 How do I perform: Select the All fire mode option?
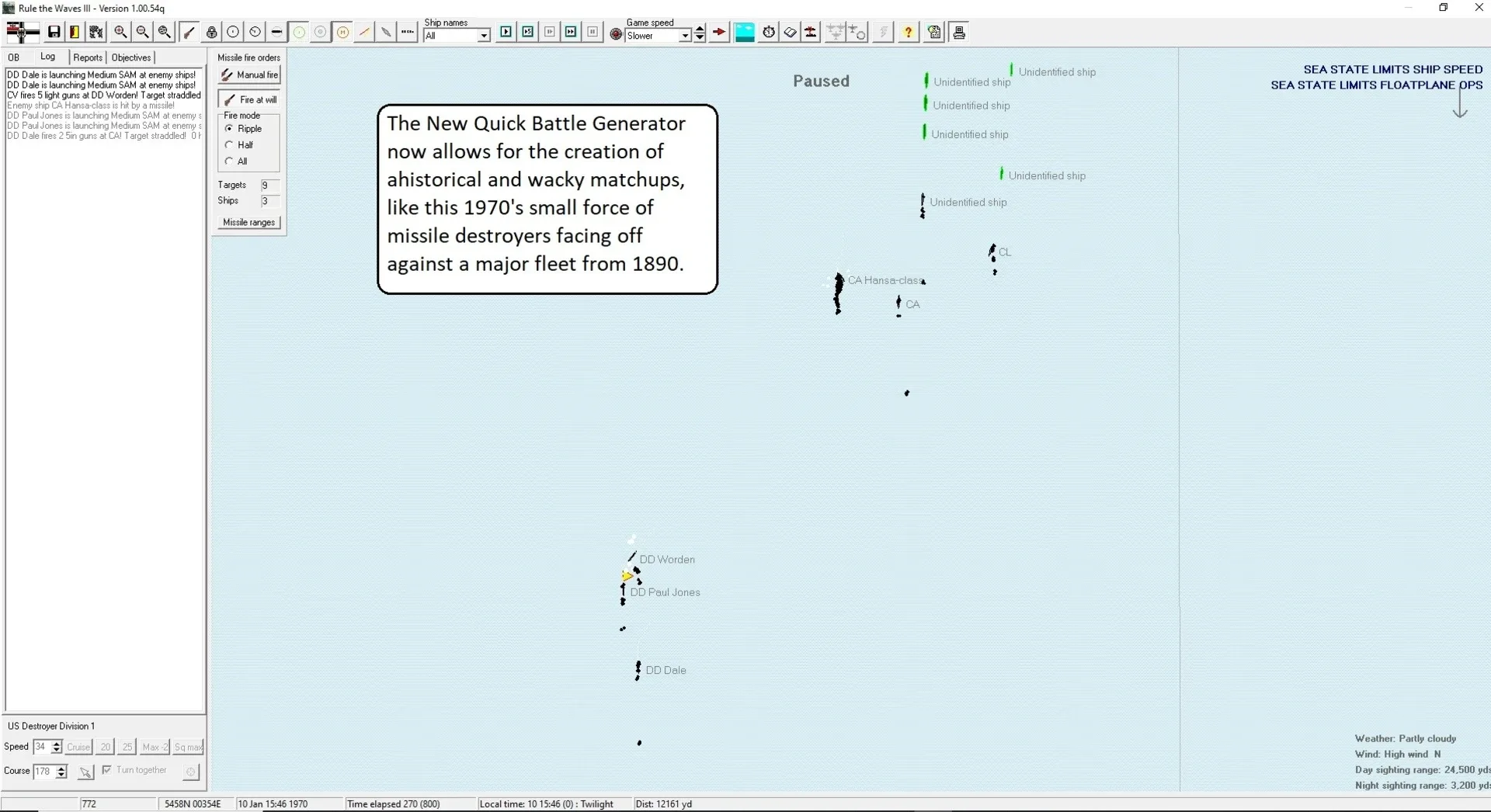click(x=229, y=161)
